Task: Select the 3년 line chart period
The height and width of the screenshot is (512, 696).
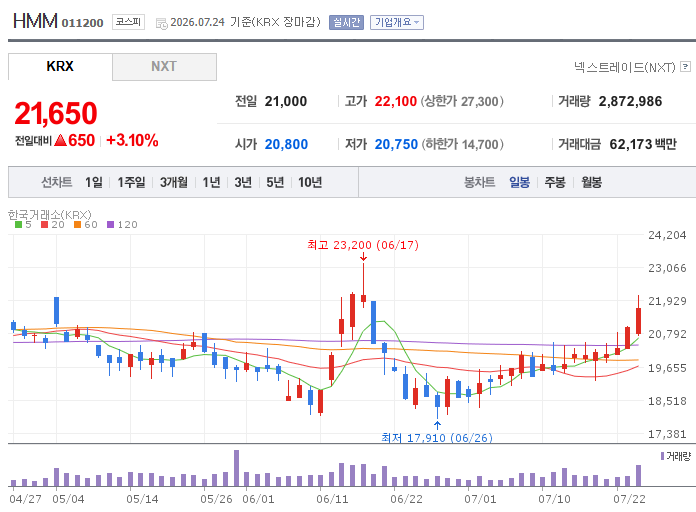Action: [243, 182]
